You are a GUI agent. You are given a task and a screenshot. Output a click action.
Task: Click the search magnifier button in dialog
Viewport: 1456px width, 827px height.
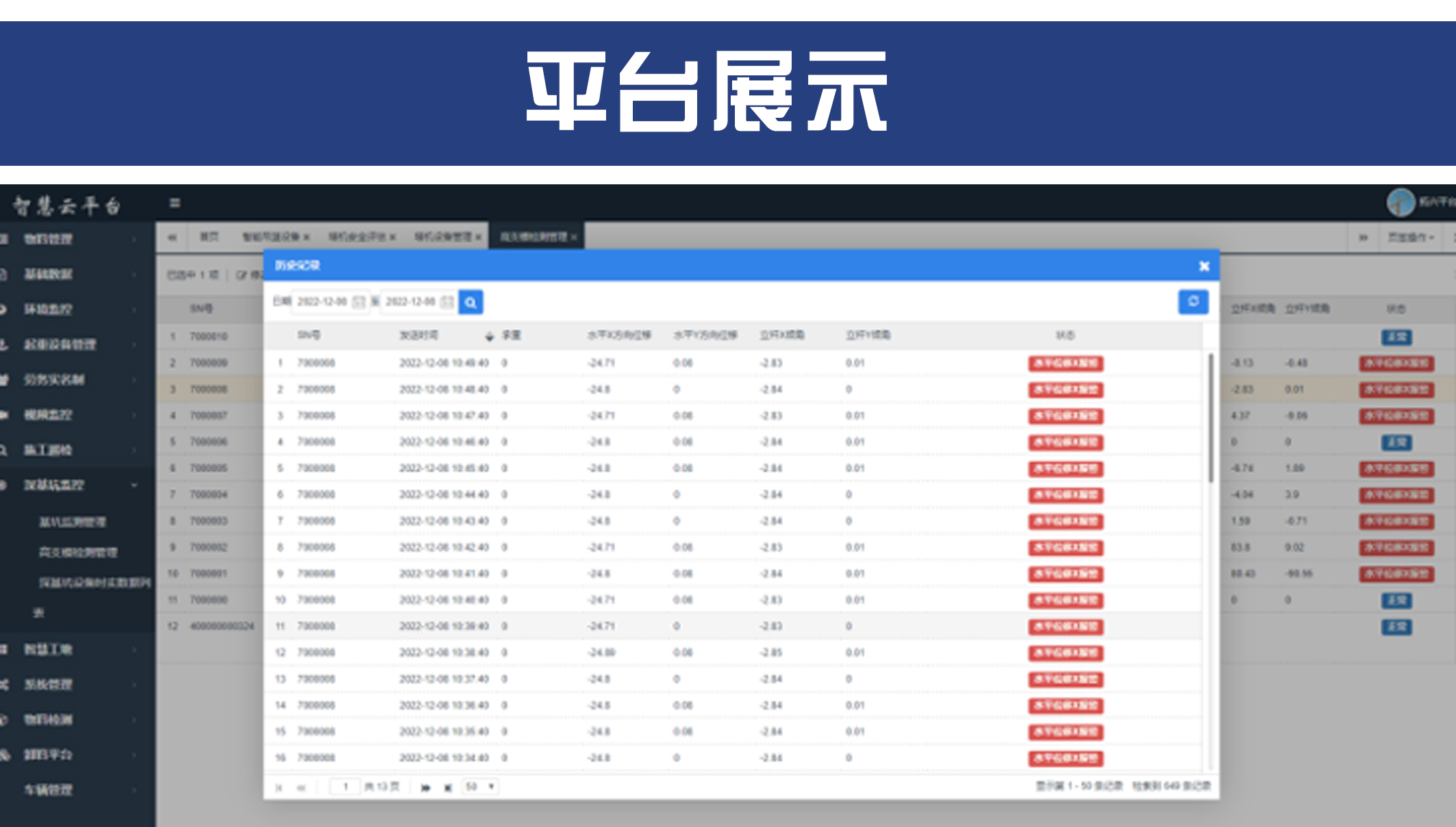(470, 302)
